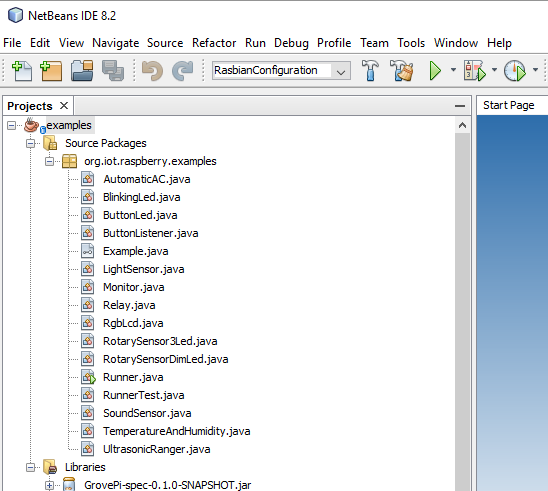Click the Libraries folder icon
This screenshot has width=548, height=491.
click(50, 467)
